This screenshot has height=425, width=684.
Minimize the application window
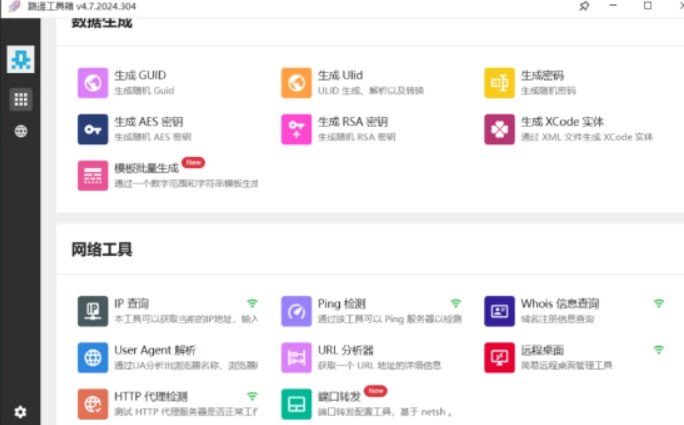[x=613, y=6]
